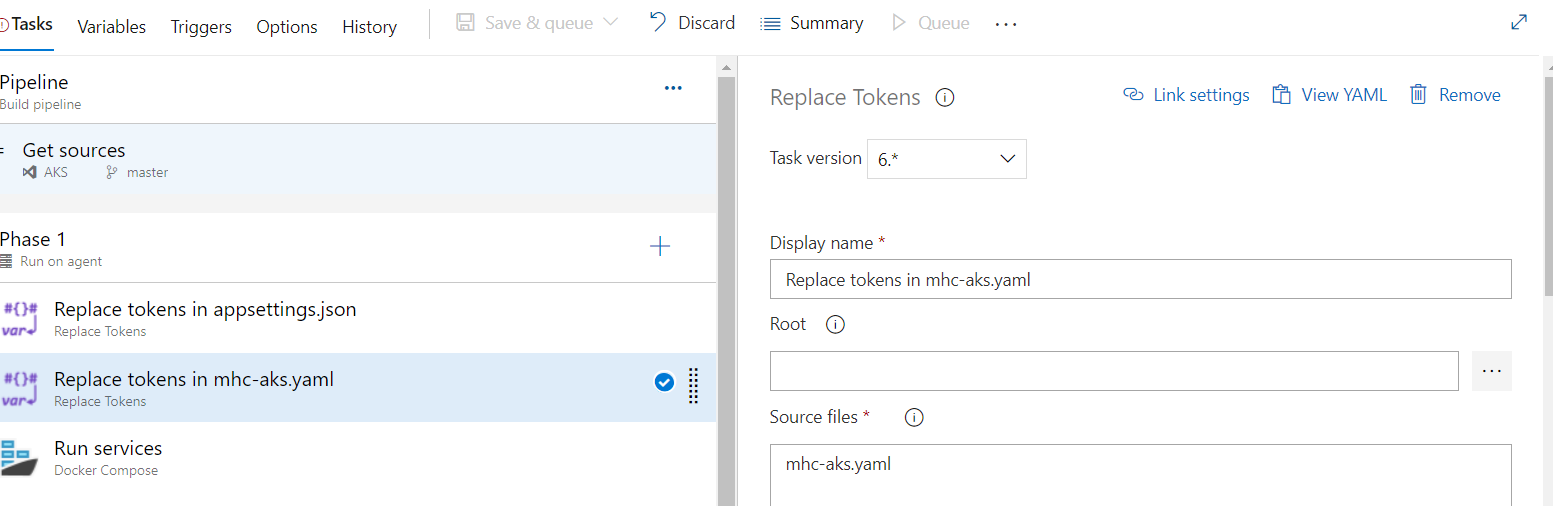The height and width of the screenshot is (506, 1553).
Task: Click the Remove trash can icon
Action: click(1418, 95)
